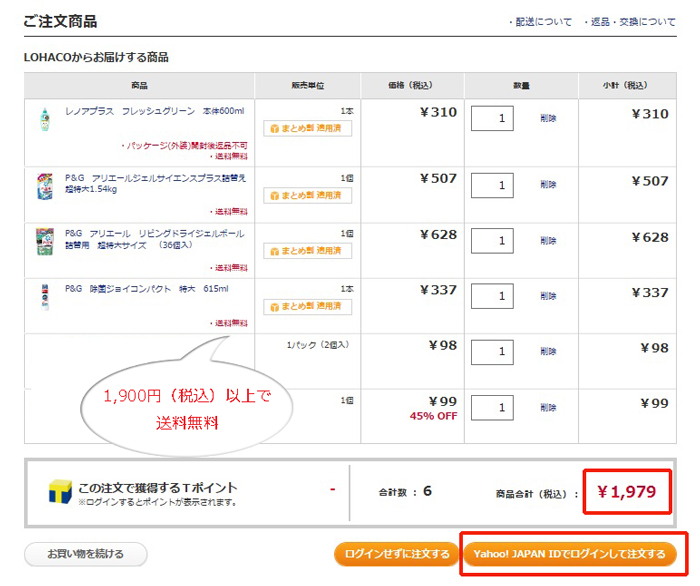Delete the ¥628 ジェルボール item with 削除
Image resolution: width=700 pixels, height=586 pixels.
548,241
